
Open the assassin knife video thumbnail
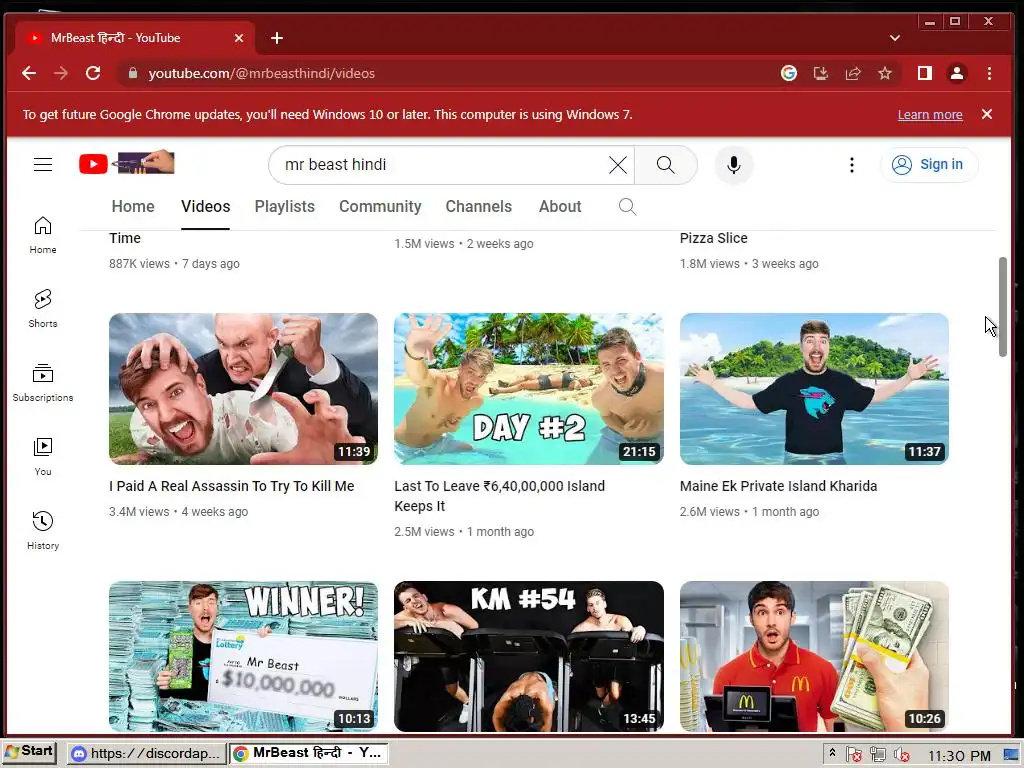[x=243, y=389]
